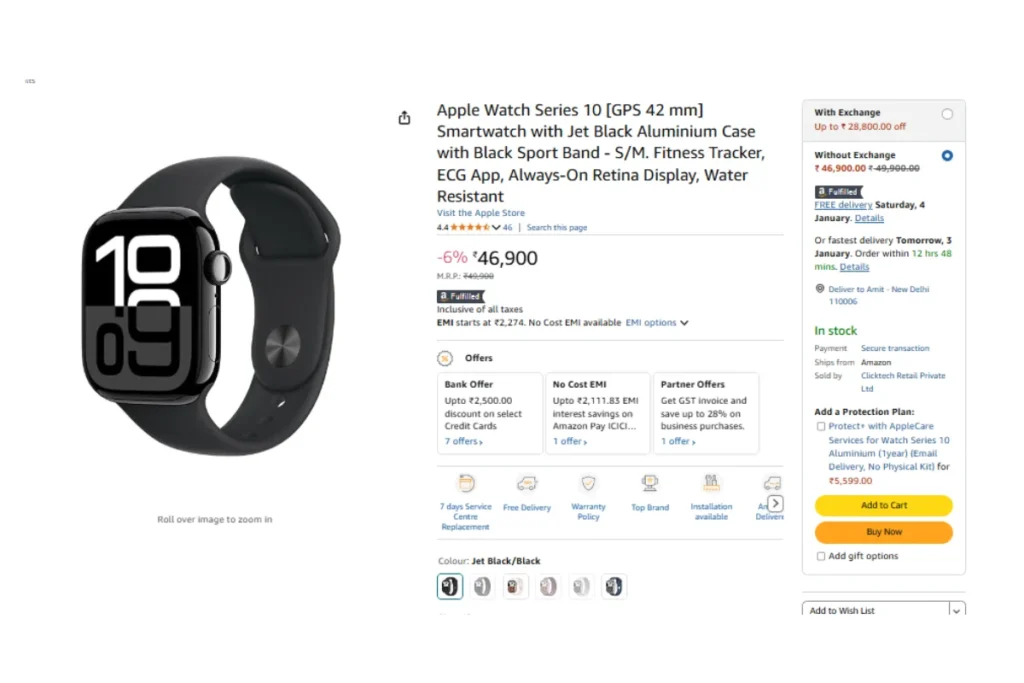Open the Installation available icon
The height and width of the screenshot is (683, 1024).
point(711,483)
